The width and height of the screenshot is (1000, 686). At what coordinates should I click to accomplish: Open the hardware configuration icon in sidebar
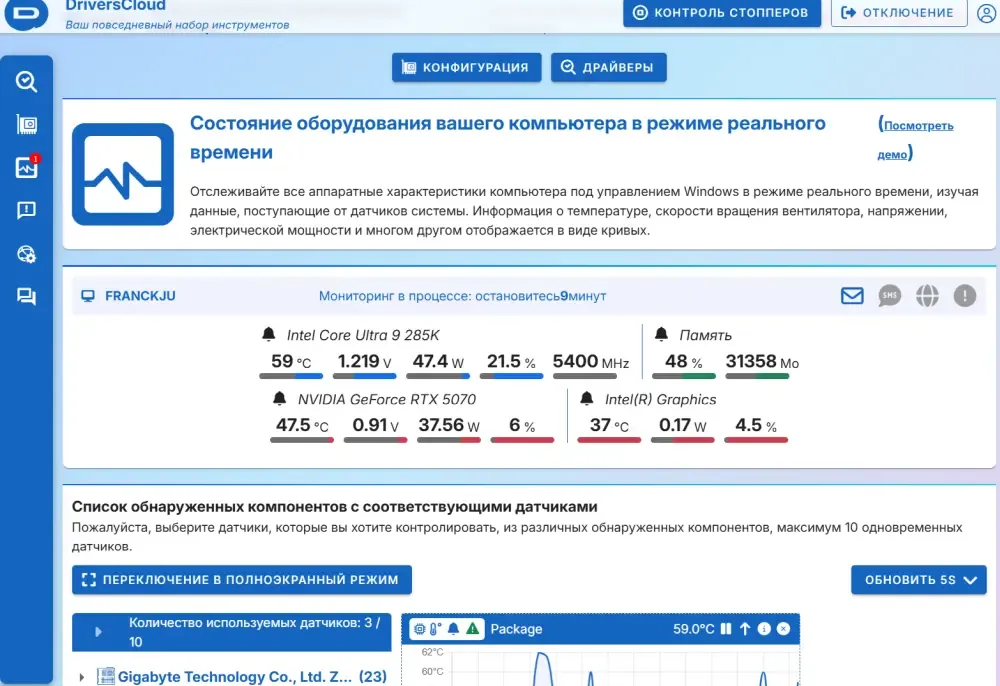coord(26,124)
